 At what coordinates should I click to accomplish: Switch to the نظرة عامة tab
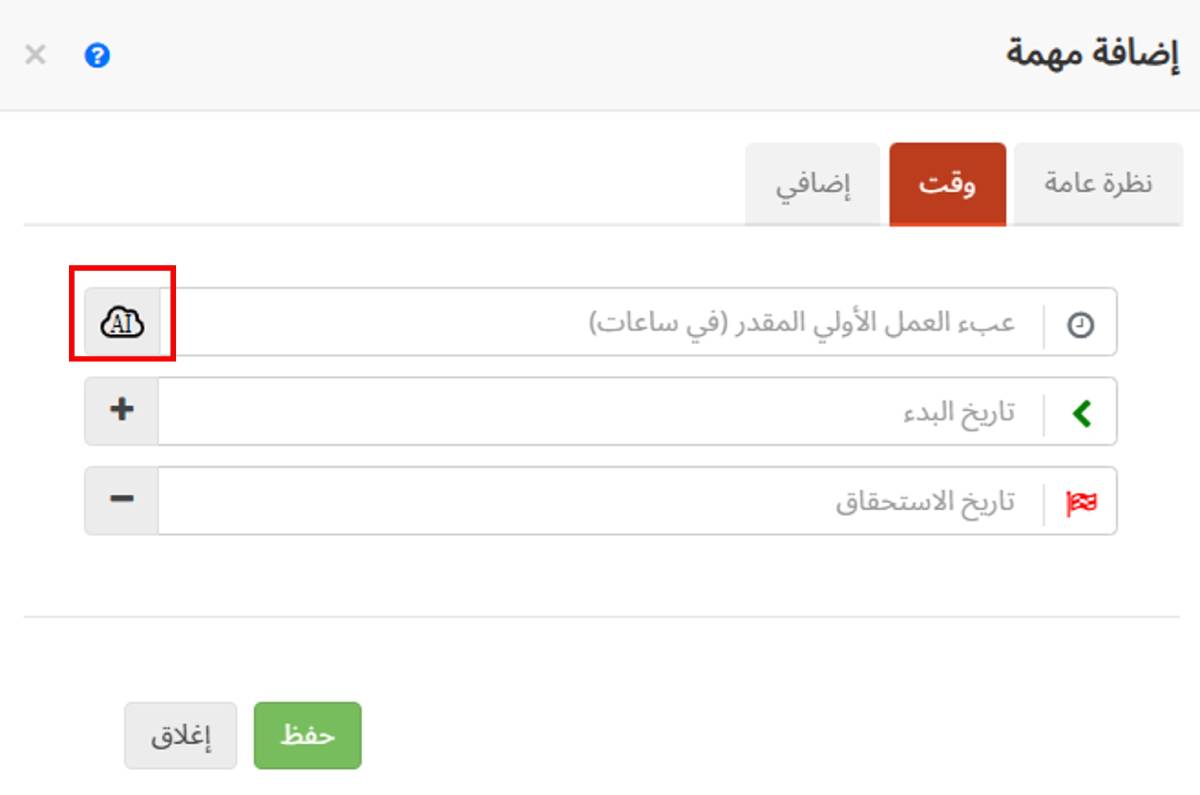(x=1098, y=185)
